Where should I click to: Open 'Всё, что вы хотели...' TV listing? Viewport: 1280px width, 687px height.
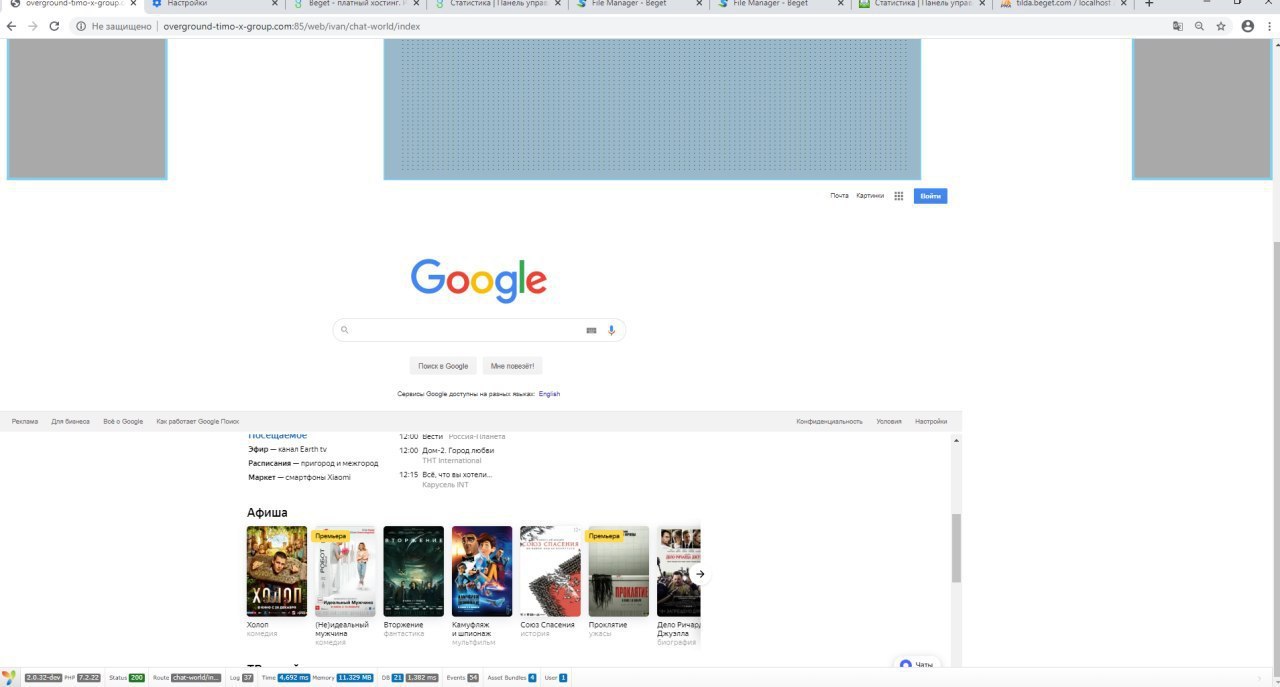tap(457, 474)
